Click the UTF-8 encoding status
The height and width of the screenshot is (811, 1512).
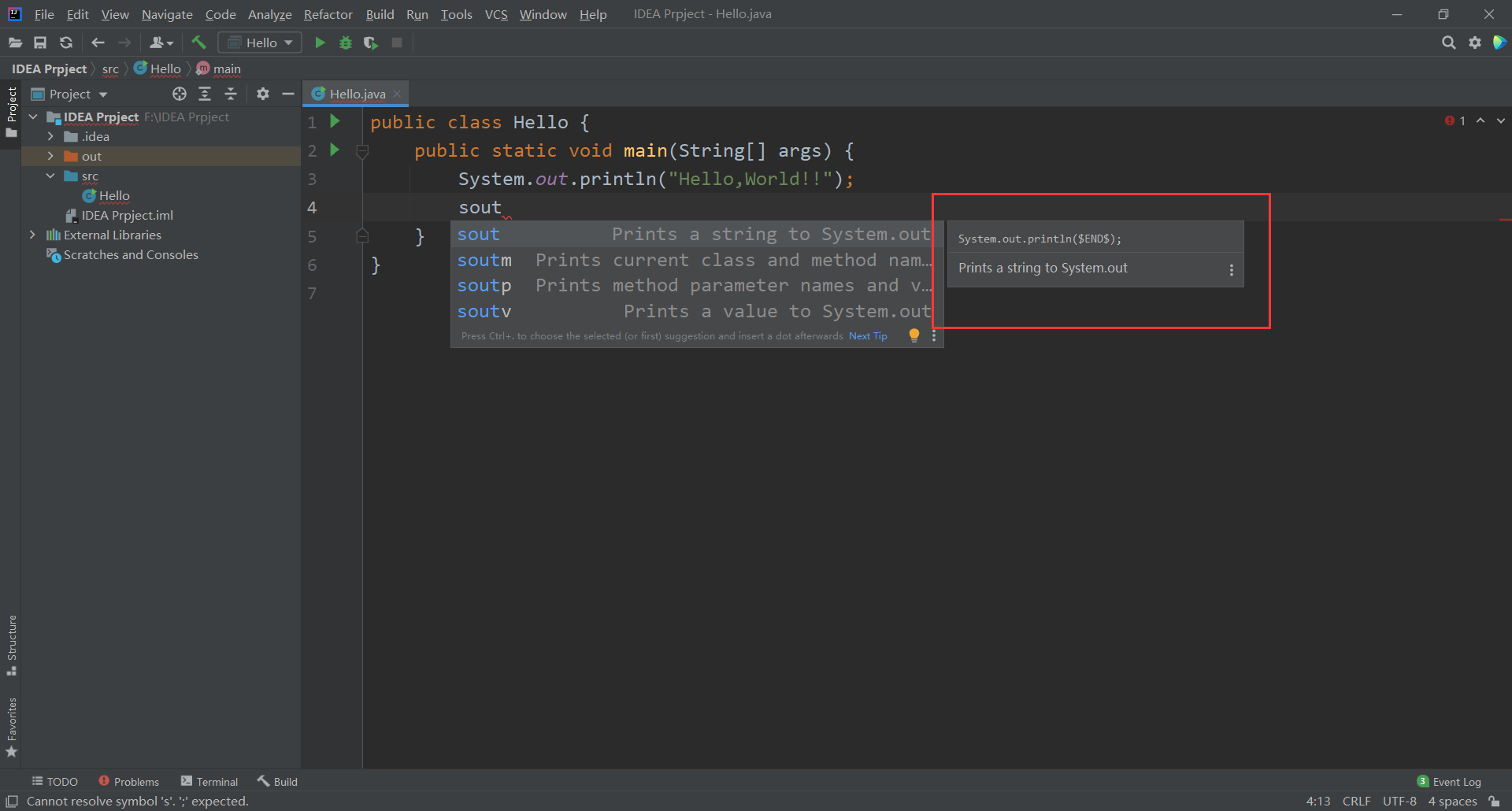coord(1399,801)
